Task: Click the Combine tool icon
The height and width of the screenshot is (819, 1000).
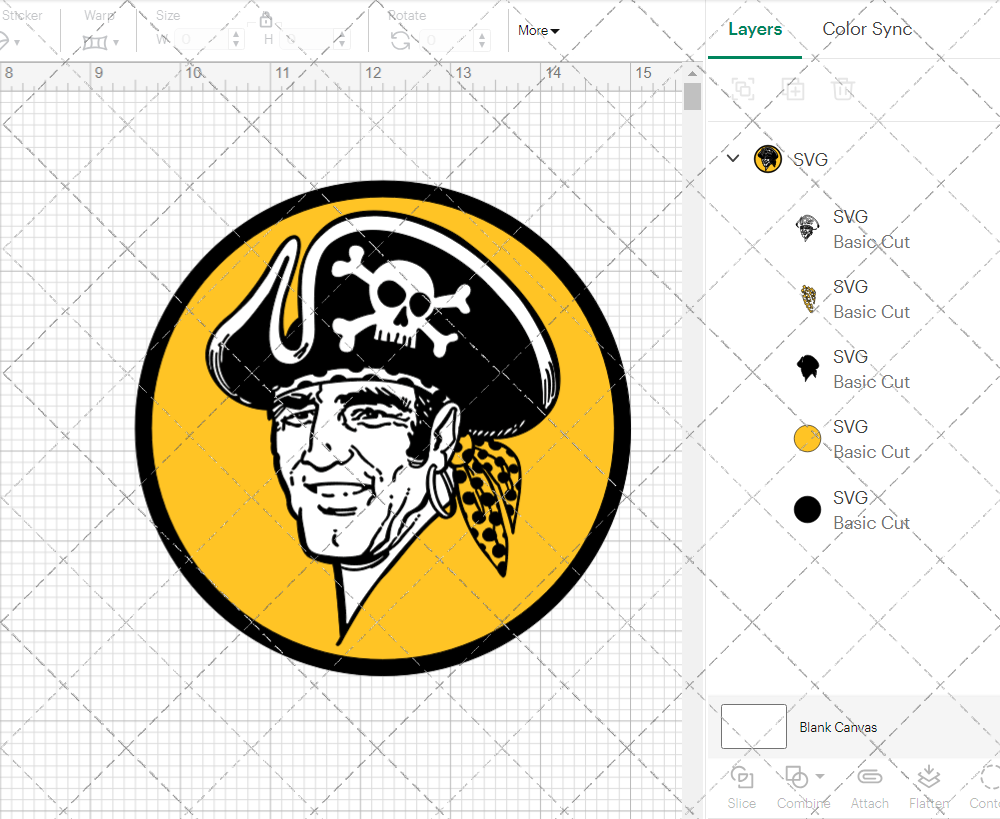Action: 797,778
